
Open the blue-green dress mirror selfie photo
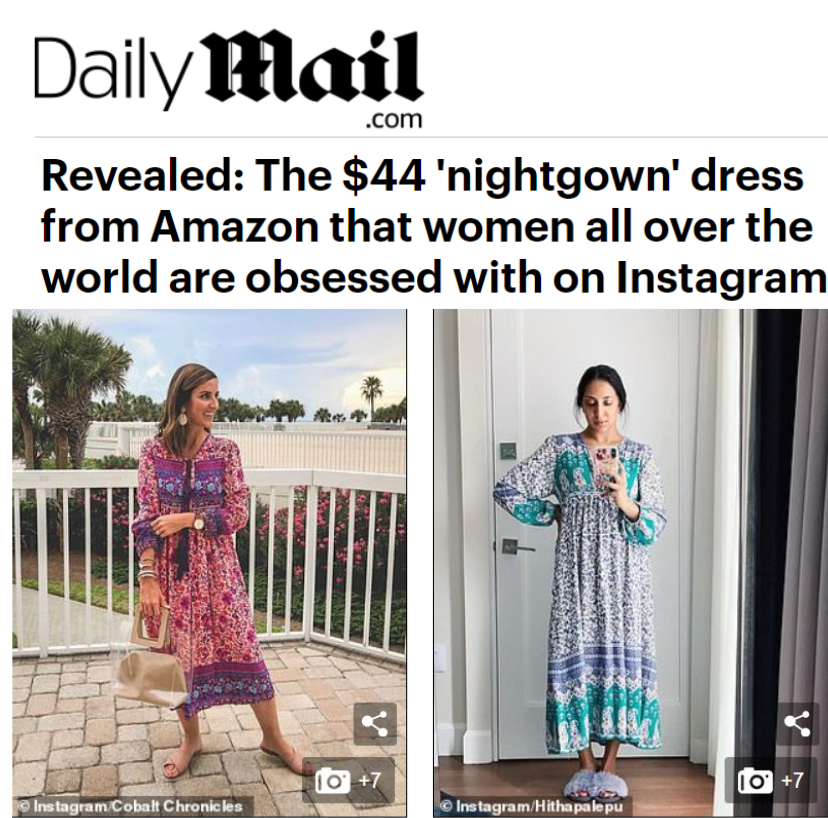[631, 563]
